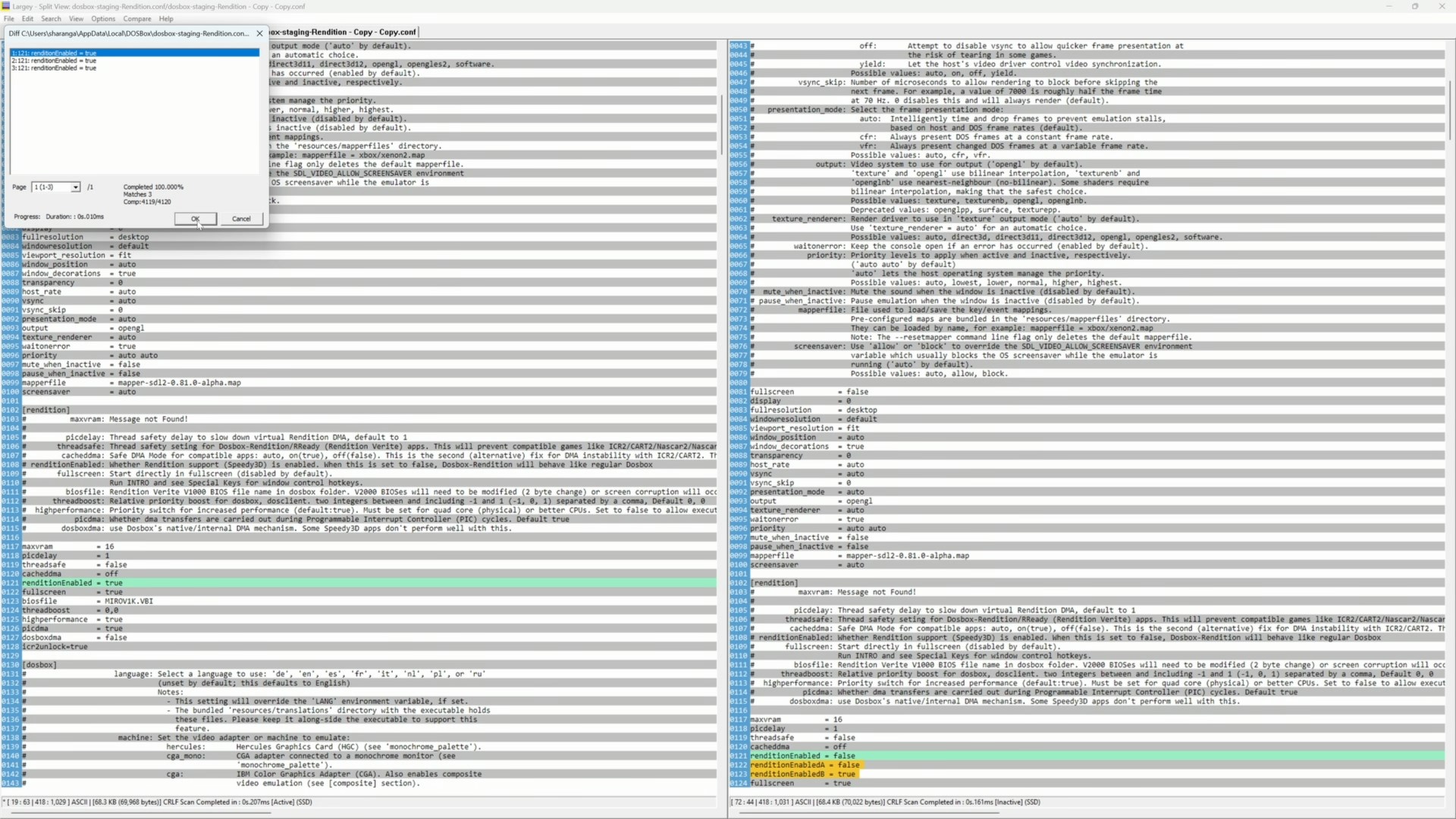Select first match renditionEnabled = true

53,53
